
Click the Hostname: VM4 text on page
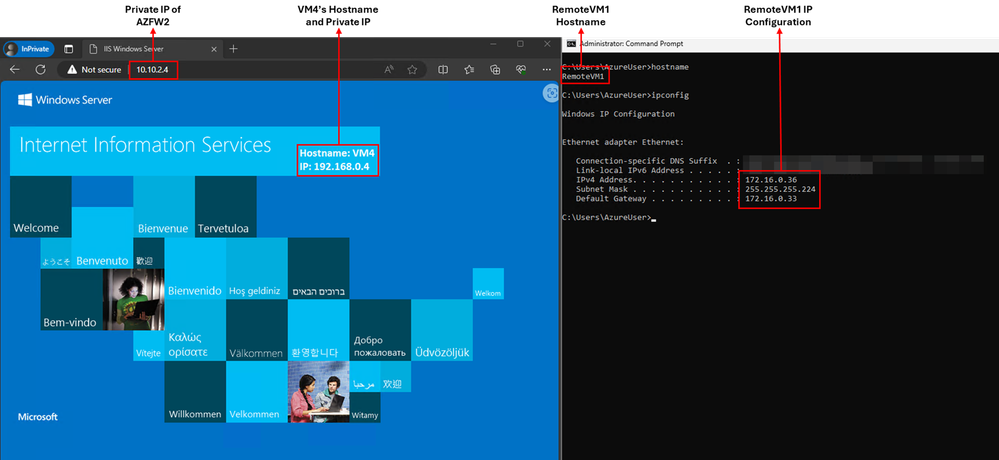(335, 154)
